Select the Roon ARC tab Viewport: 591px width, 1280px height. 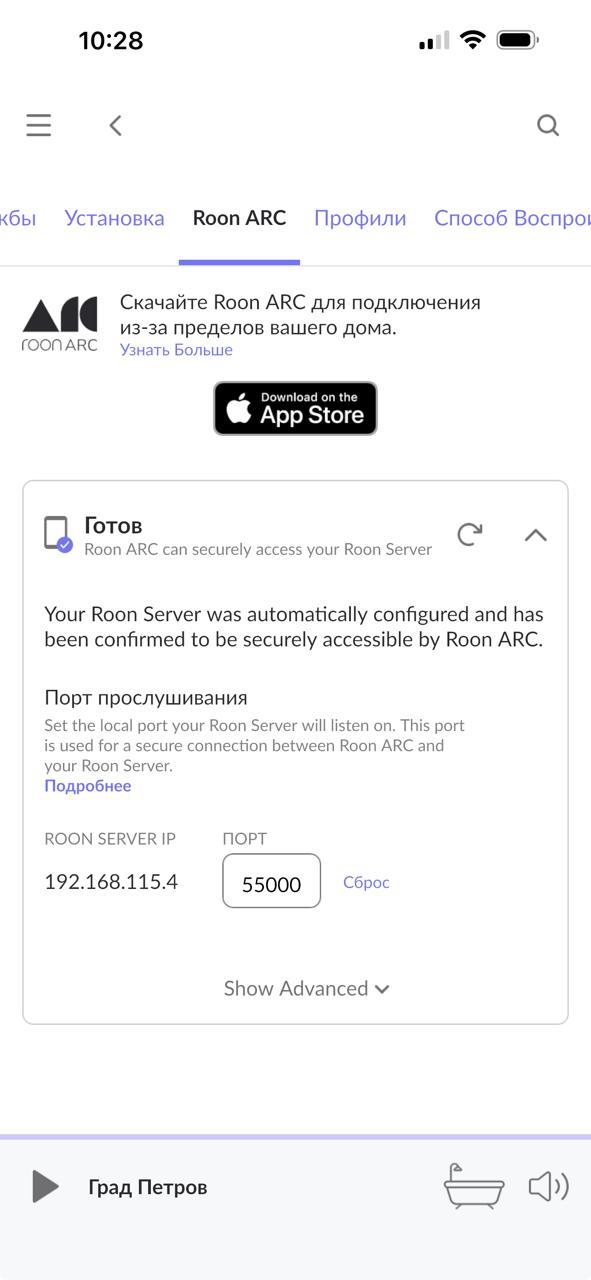[239, 218]
